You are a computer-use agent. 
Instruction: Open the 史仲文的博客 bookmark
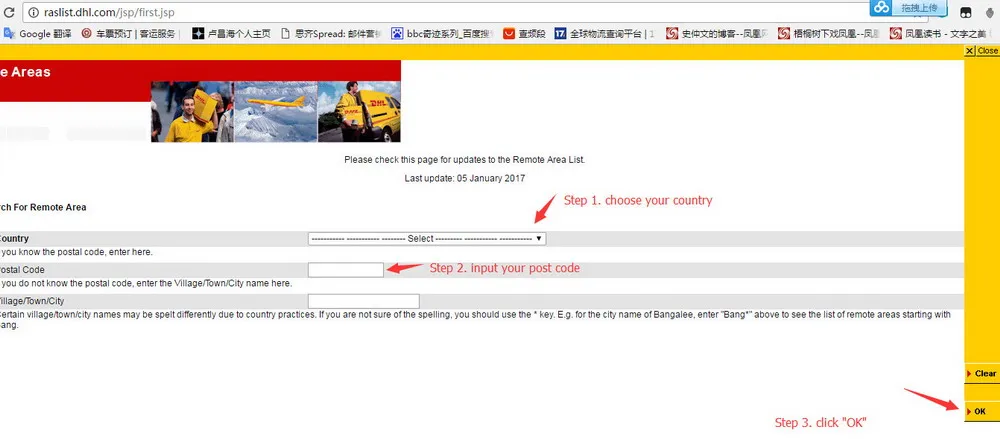pyautogui.click(x=717, y=33)
